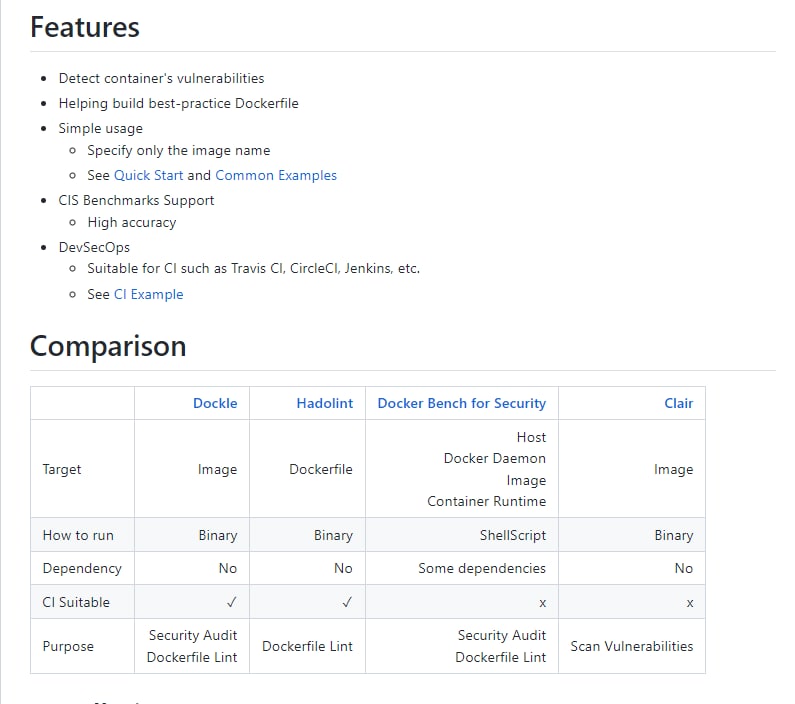Click the x in Docker Bench CI Suitable cell
The width and height of the screenshot is (795, 704).
coord(542,603)
